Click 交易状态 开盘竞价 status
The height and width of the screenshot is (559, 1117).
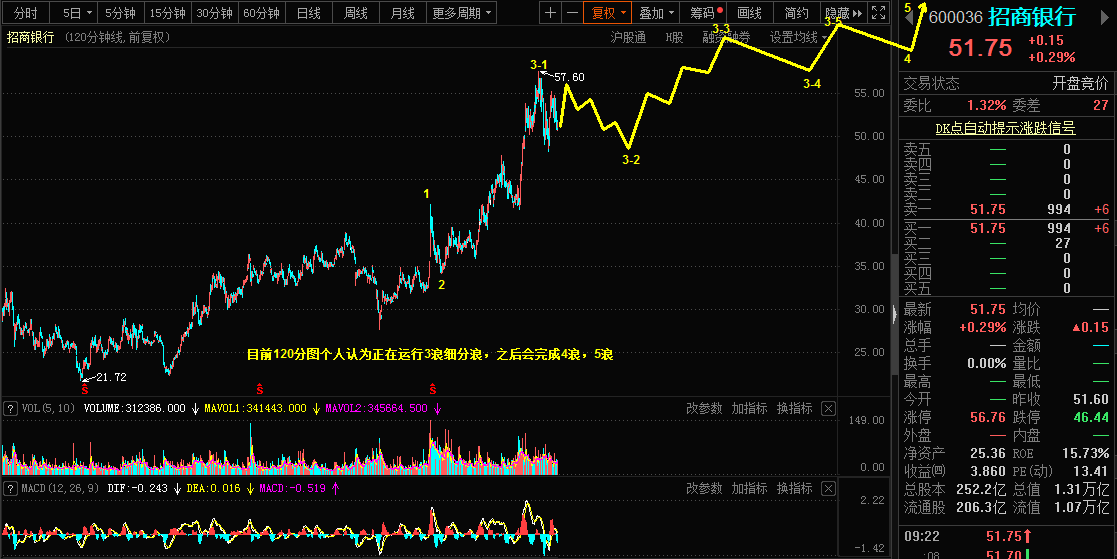click(1007, 84)
